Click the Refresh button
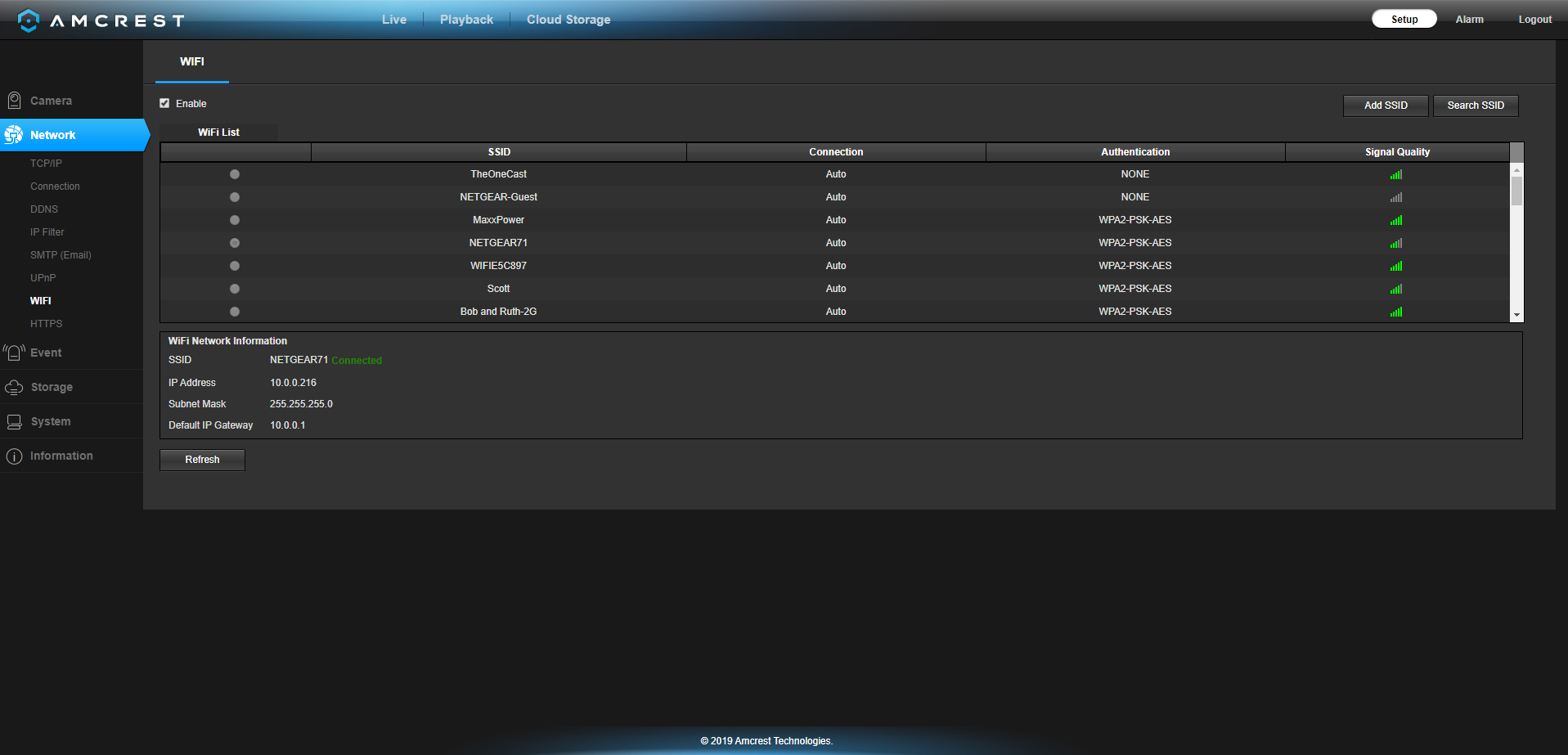 tap(202, 460)
